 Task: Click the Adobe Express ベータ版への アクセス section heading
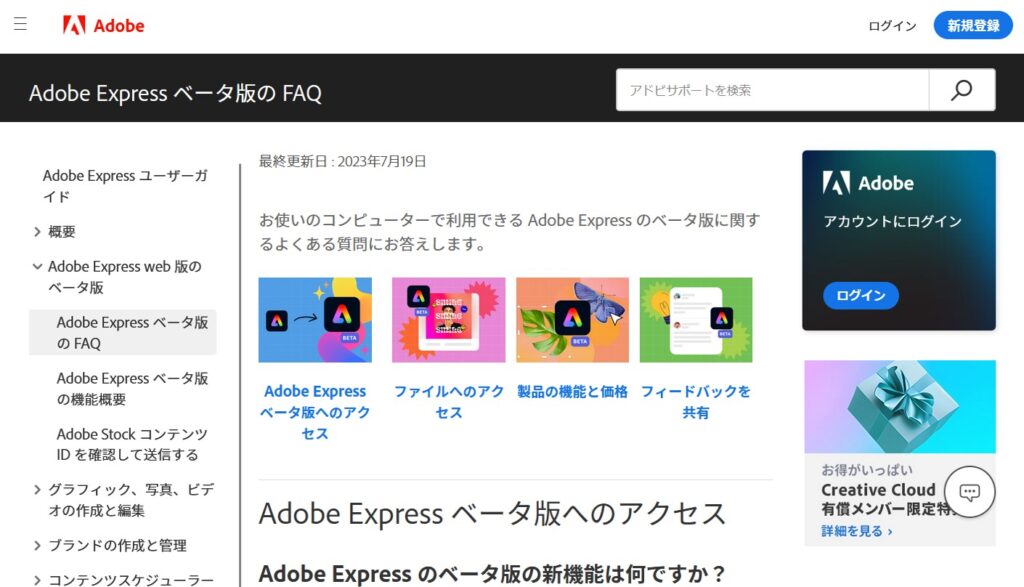point(492,514)
